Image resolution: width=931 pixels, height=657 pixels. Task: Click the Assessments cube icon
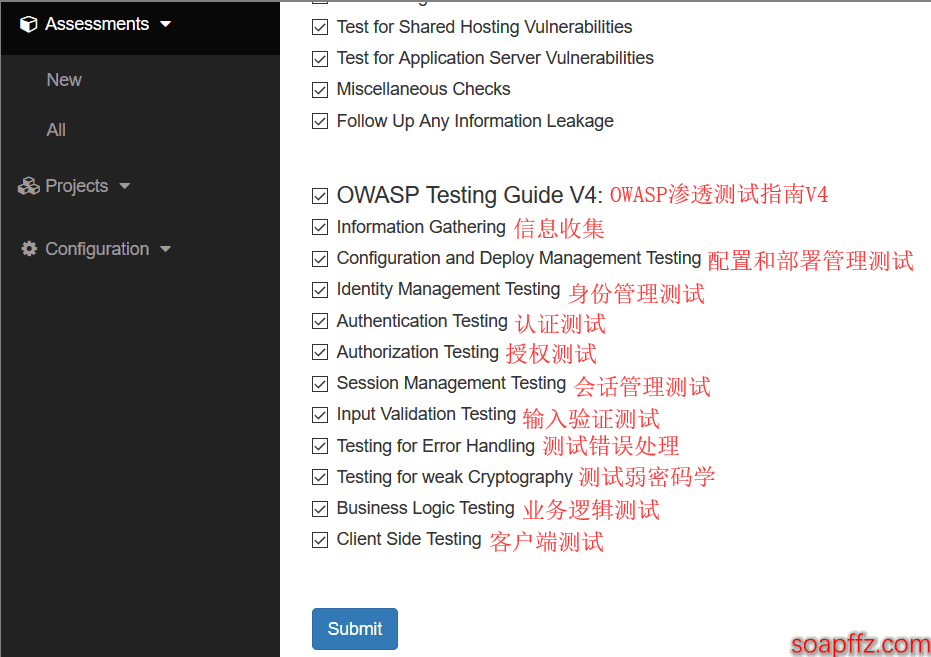(x=28, y=24)
